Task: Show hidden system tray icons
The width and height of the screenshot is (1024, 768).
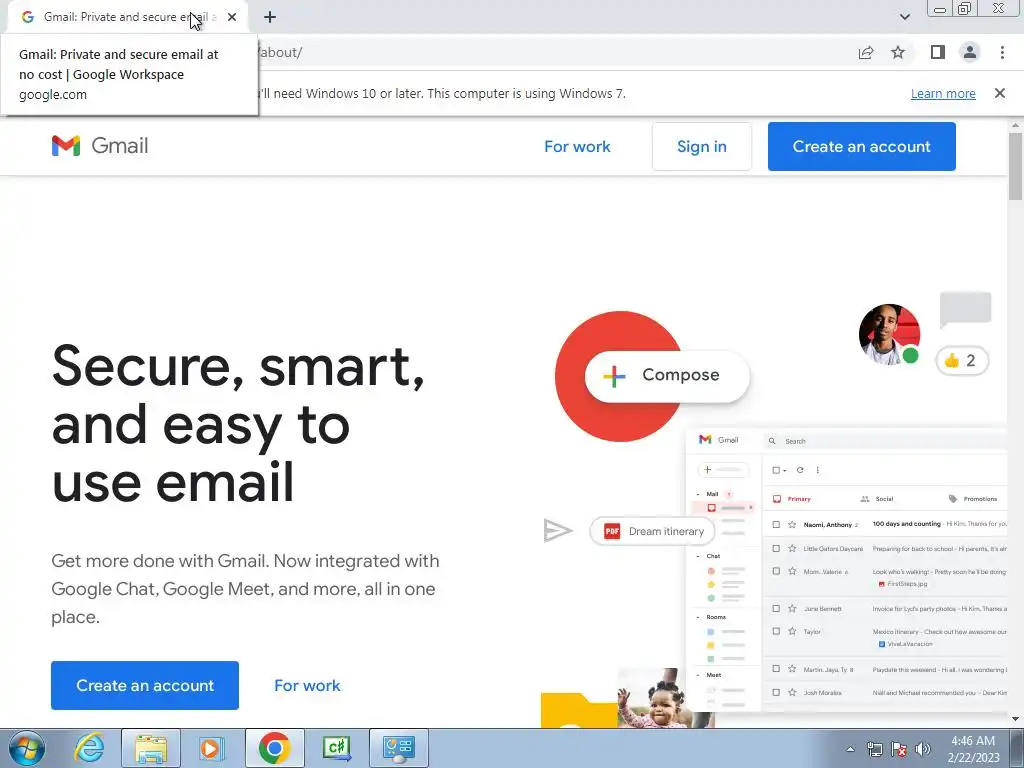Action: [x=850, y=750]
